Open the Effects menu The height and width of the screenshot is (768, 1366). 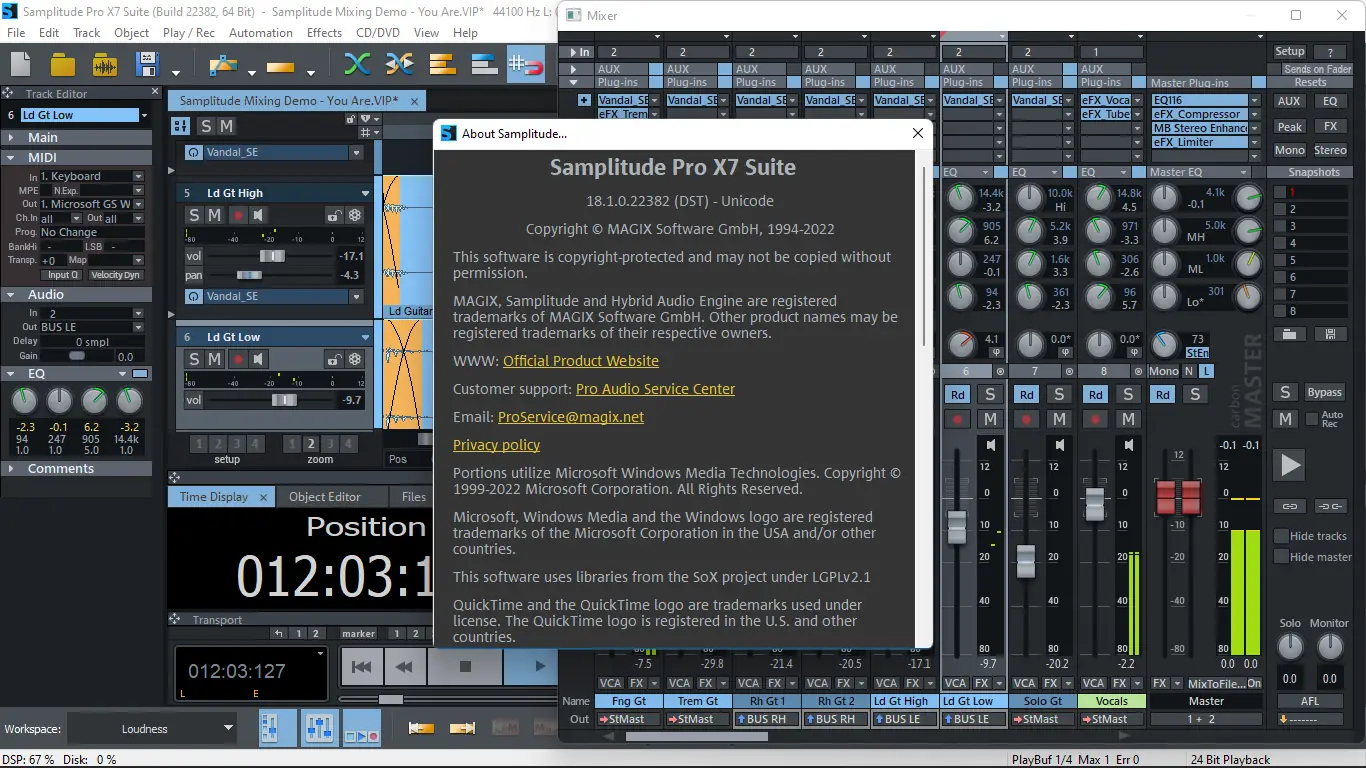324,32
